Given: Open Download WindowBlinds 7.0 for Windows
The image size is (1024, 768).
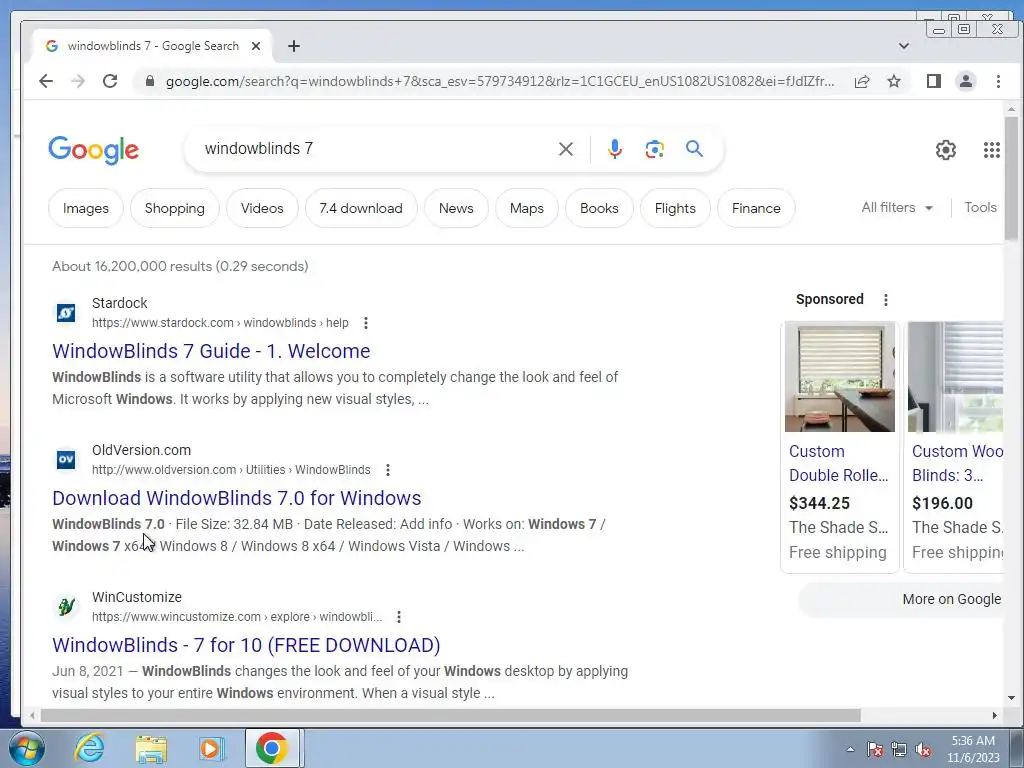Looking at the screenshot, I should (236, 498).
